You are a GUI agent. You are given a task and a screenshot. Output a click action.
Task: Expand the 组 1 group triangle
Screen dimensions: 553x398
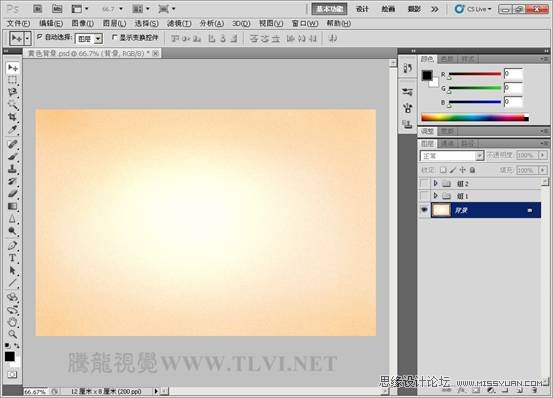436,195
